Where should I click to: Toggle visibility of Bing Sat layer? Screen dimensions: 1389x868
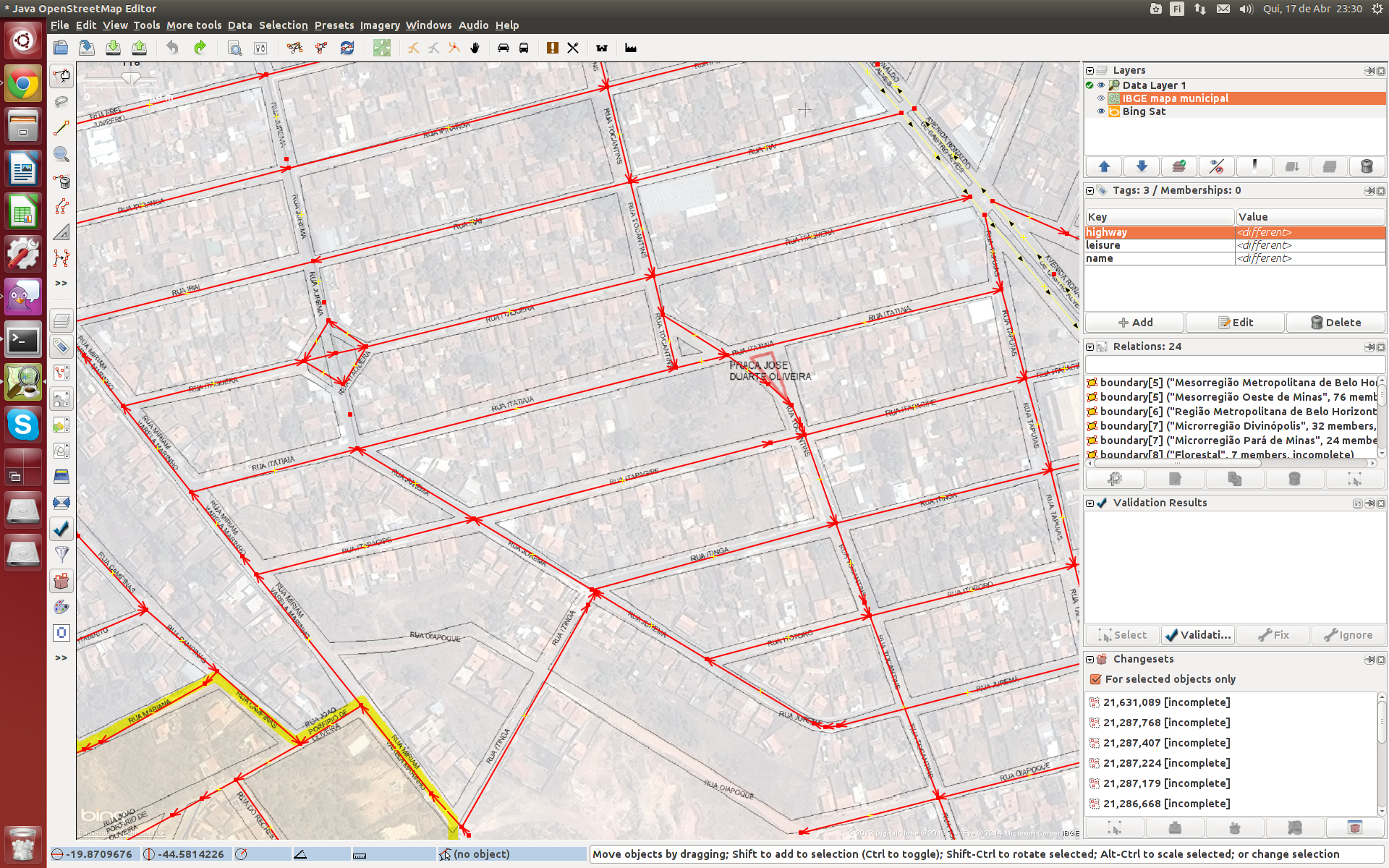click(x=1101, y=111)
